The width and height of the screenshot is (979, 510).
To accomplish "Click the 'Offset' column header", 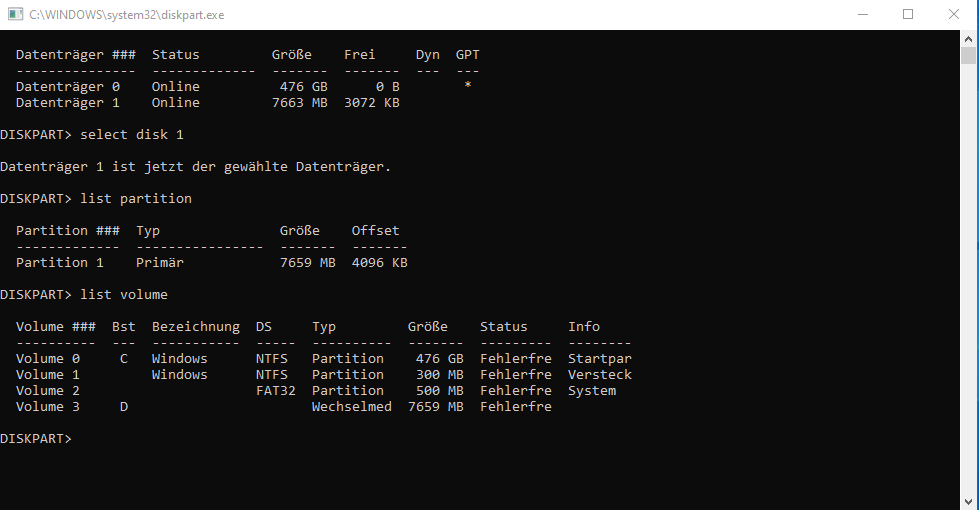I will tap(375, 231).
